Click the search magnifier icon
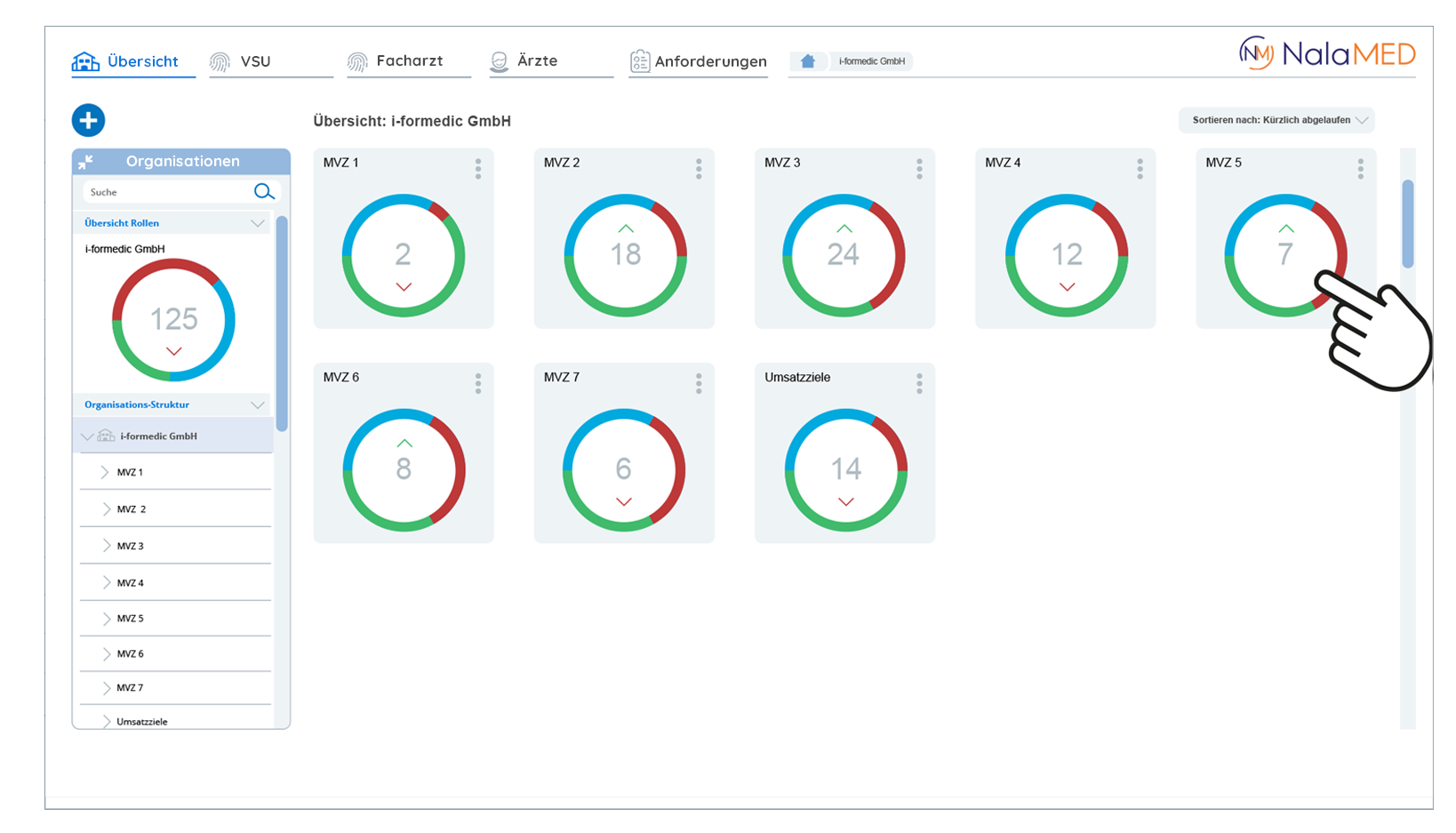The height and width of the screenshot is (833, 1456). [264, 192]
